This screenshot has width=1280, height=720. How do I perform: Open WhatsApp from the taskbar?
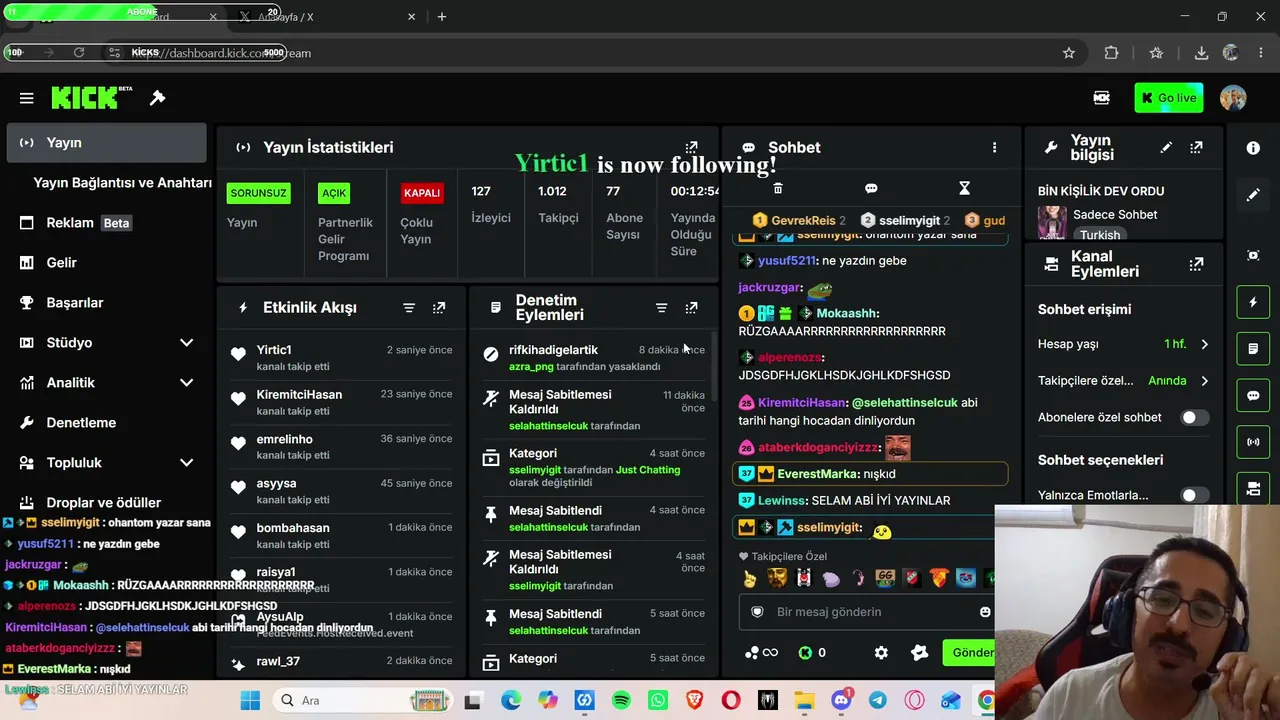(657, 701)
